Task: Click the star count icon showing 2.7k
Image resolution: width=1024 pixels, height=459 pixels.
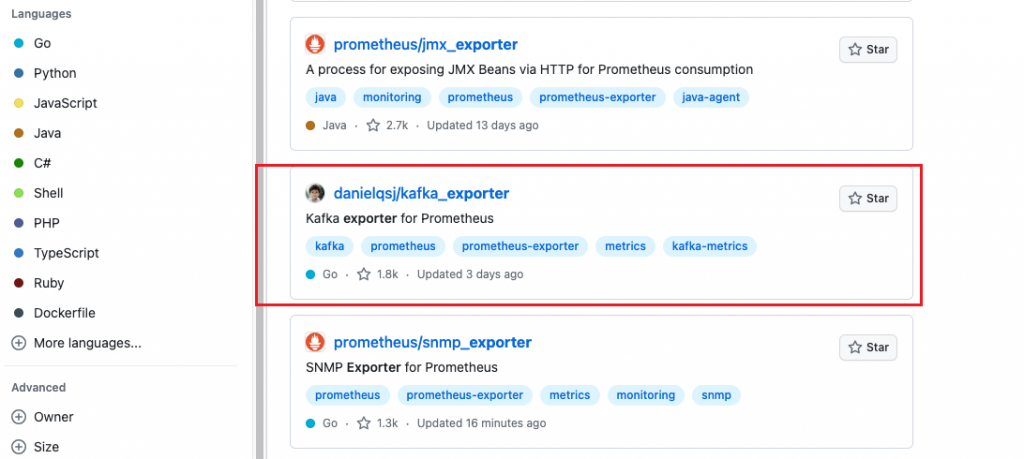Action: [x=373, y=125]
